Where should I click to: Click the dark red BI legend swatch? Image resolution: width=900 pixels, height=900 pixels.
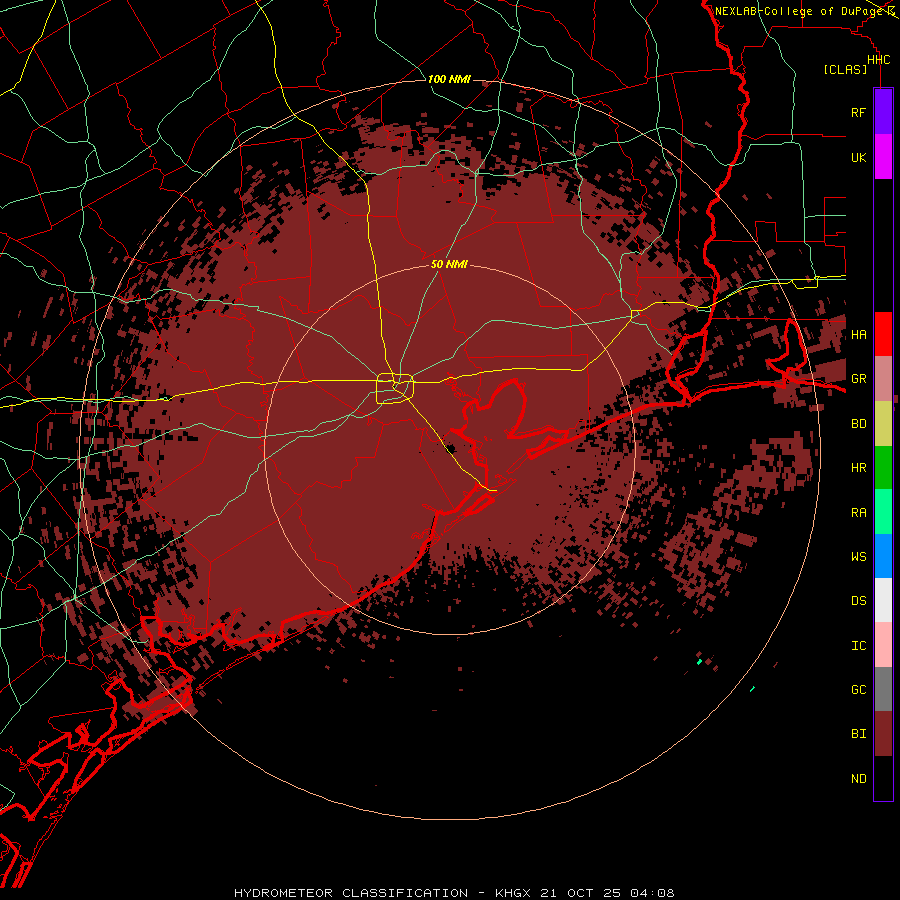[x=883, y=734]
